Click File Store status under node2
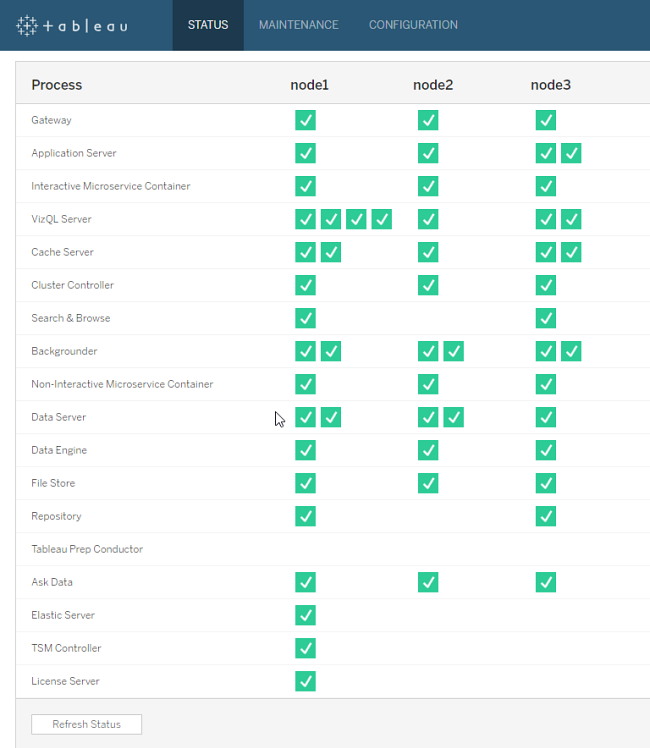This screenshot has height=748, width=650. [428, 483]
